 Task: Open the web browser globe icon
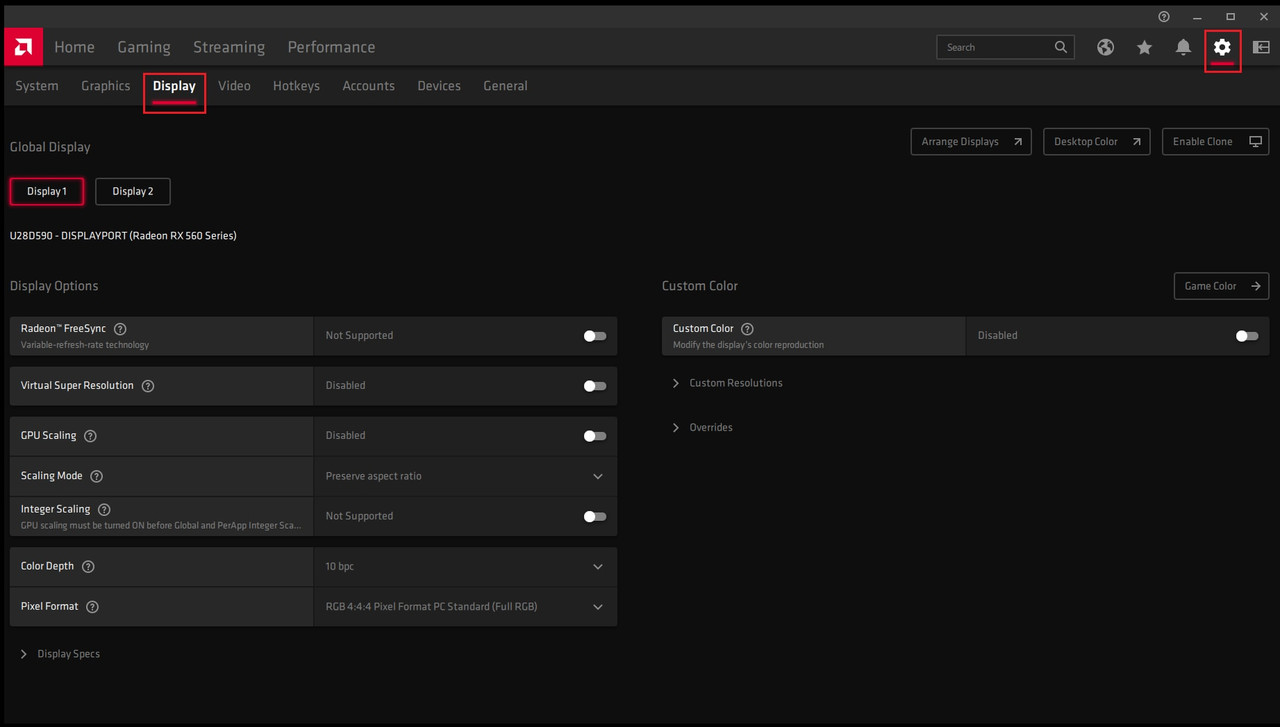pyautogui.click(x=1105, y=47)
